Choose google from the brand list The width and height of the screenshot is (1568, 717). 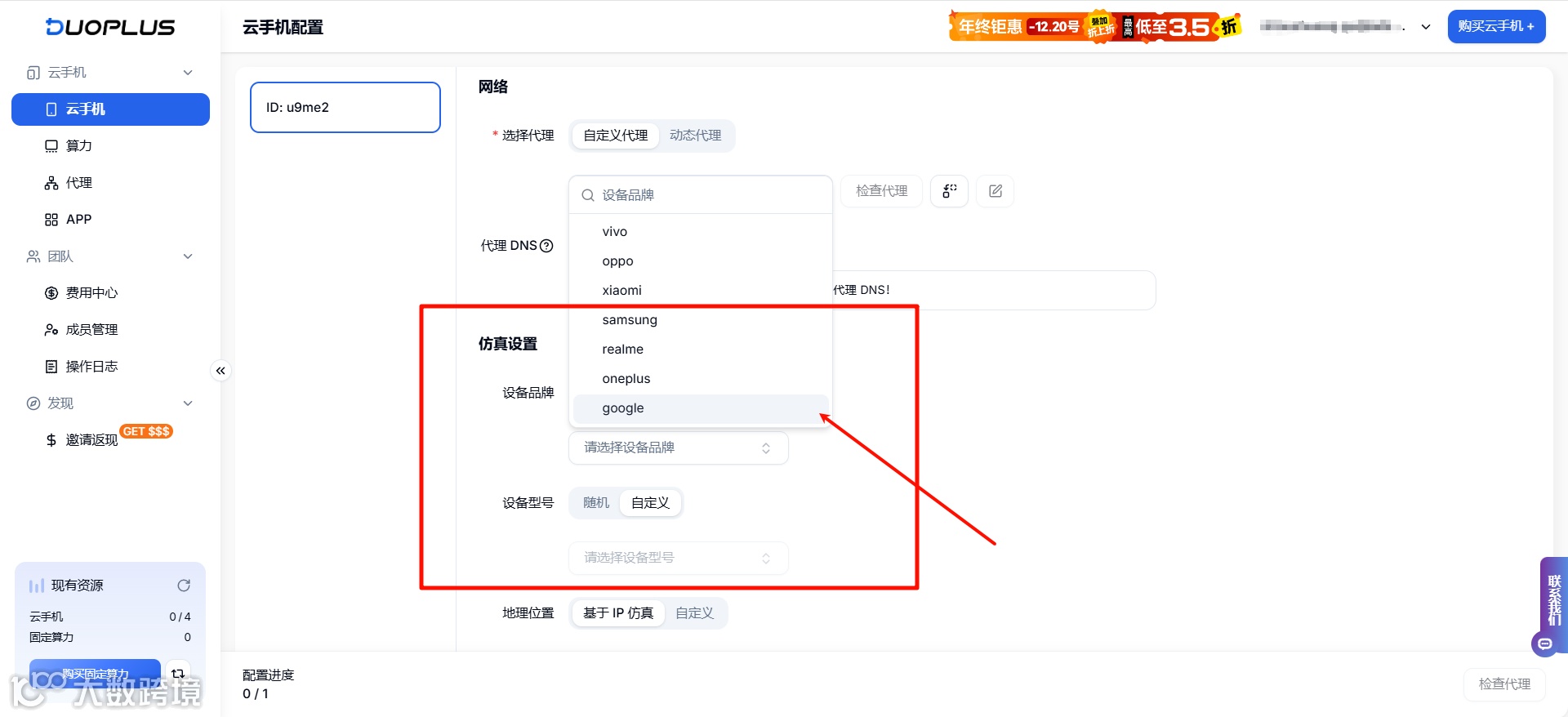tap(701, 408)
